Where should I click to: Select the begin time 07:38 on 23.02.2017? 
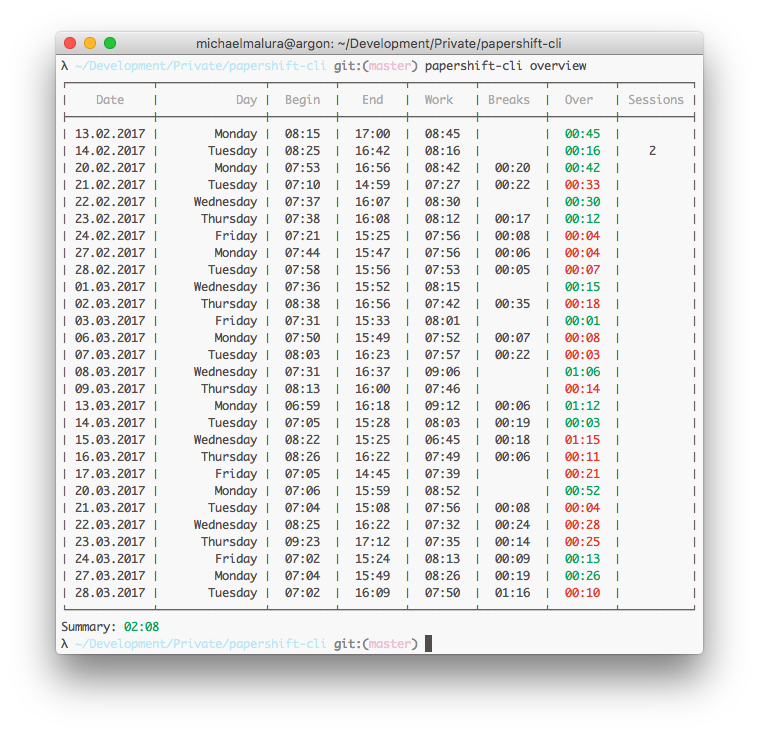click(x=302, y=219)
